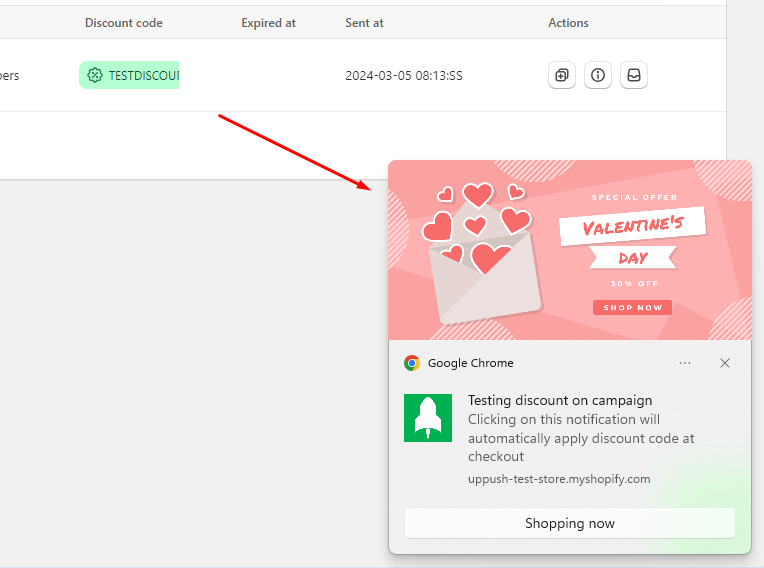Click the inbox icon in Actions column
764x568 pixels.
[x=634, y=75]
